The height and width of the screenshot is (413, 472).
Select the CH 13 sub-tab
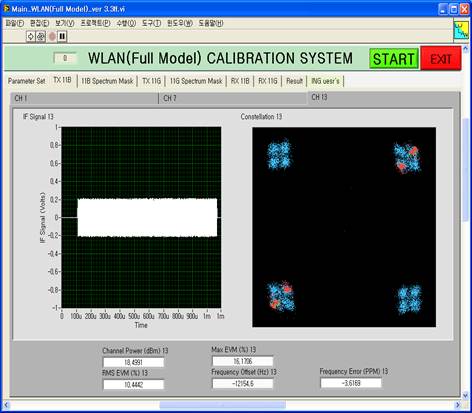point(383,97)
